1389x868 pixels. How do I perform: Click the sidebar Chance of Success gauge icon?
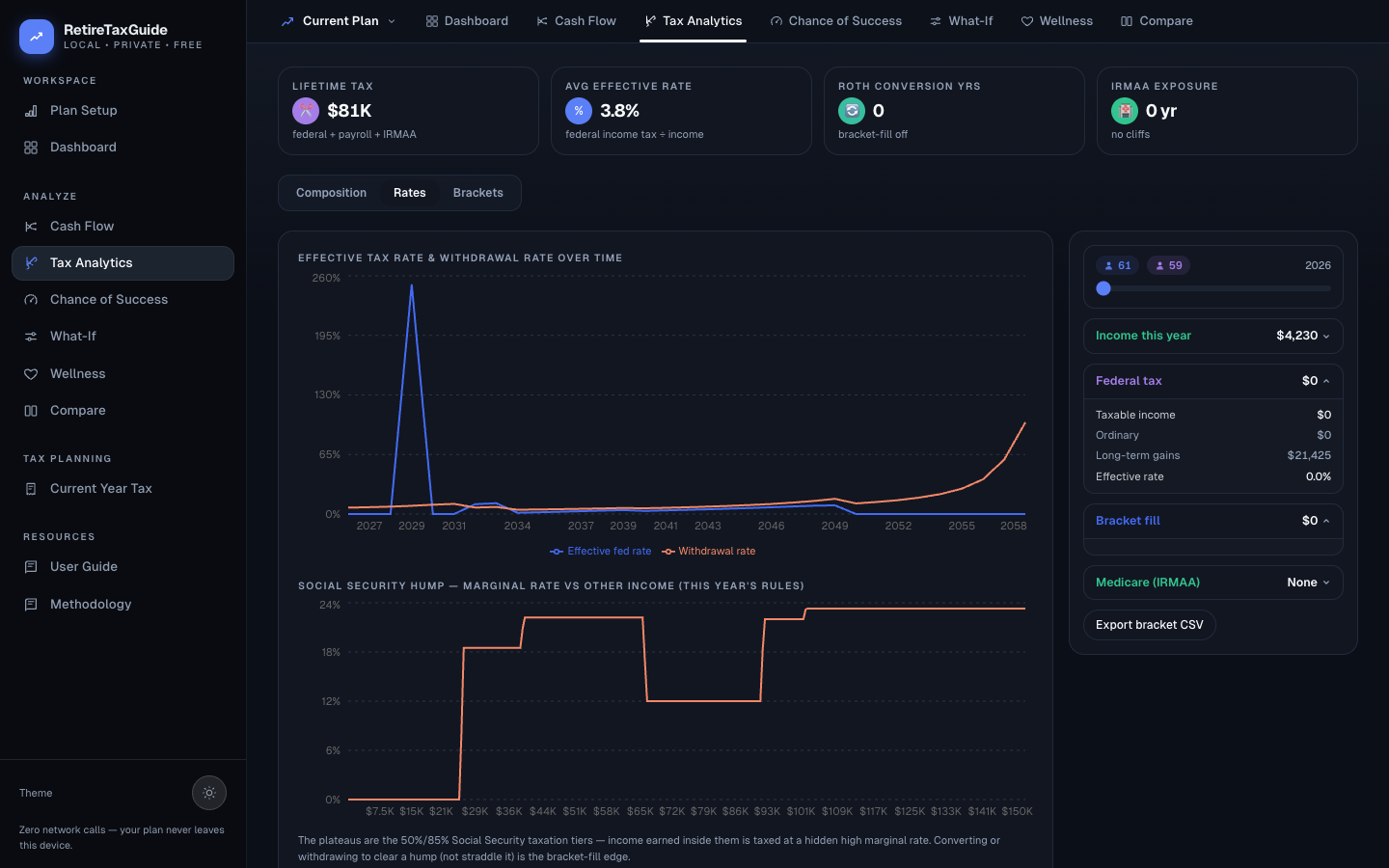[x=31, y=300]
